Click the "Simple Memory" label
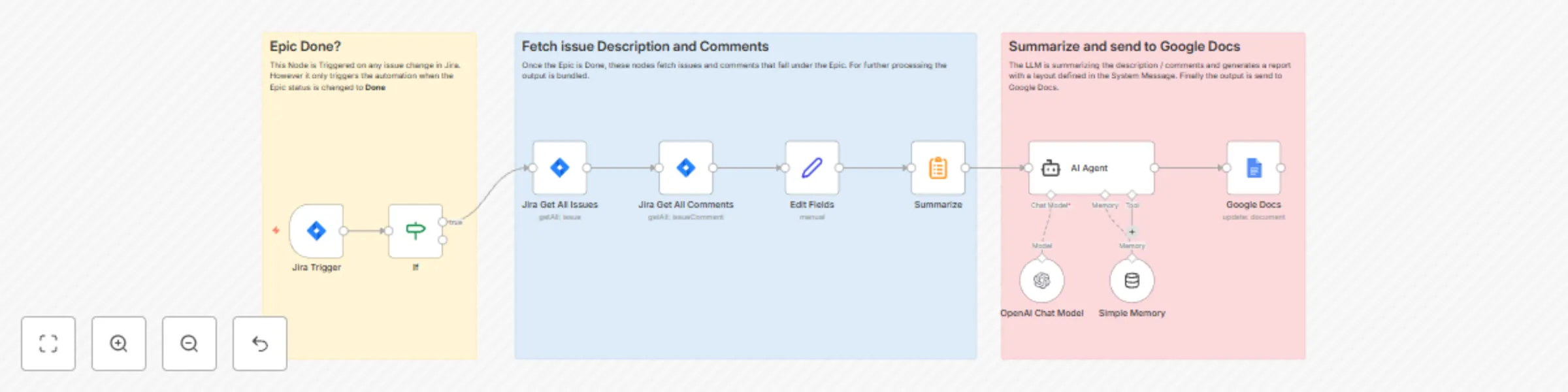The height and width of the screenshot is (392, 1568). tap(1132, 313)
